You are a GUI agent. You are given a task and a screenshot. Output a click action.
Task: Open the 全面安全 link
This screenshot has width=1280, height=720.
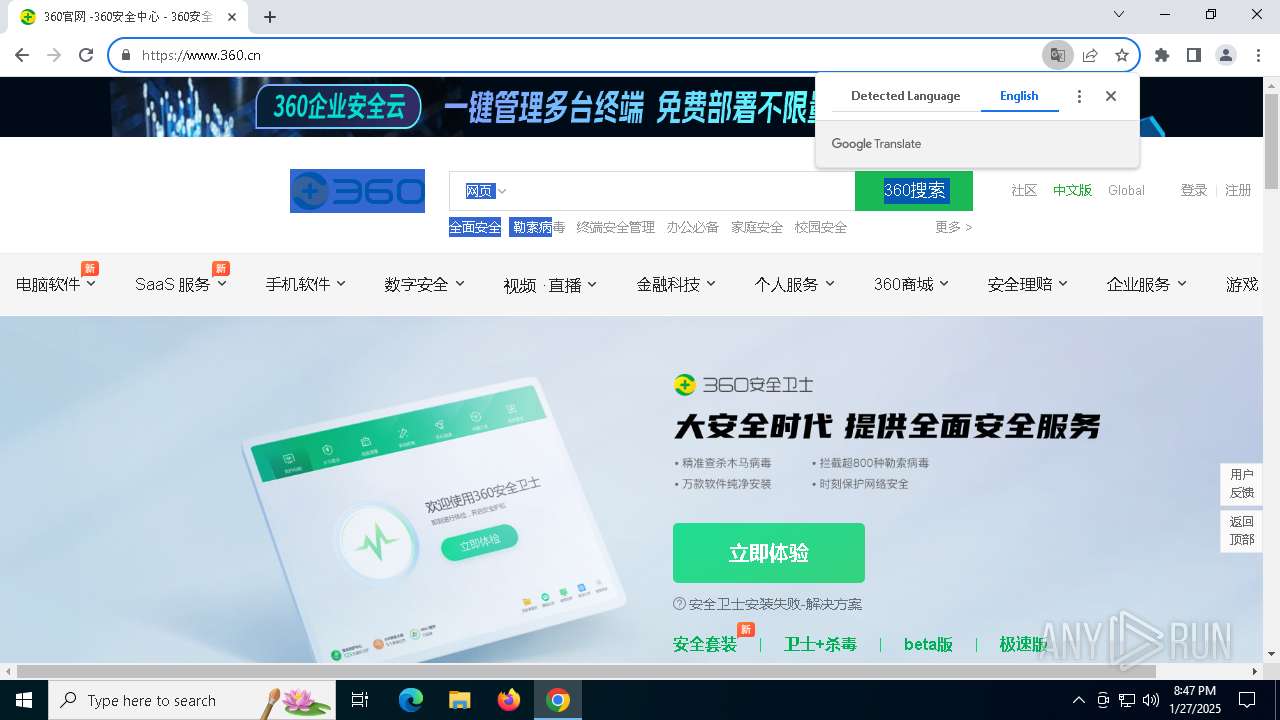click(475, 227)
